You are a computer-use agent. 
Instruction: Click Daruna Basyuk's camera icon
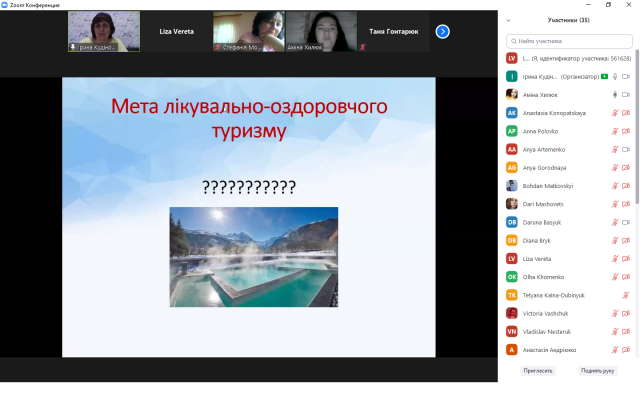[626, 222]
